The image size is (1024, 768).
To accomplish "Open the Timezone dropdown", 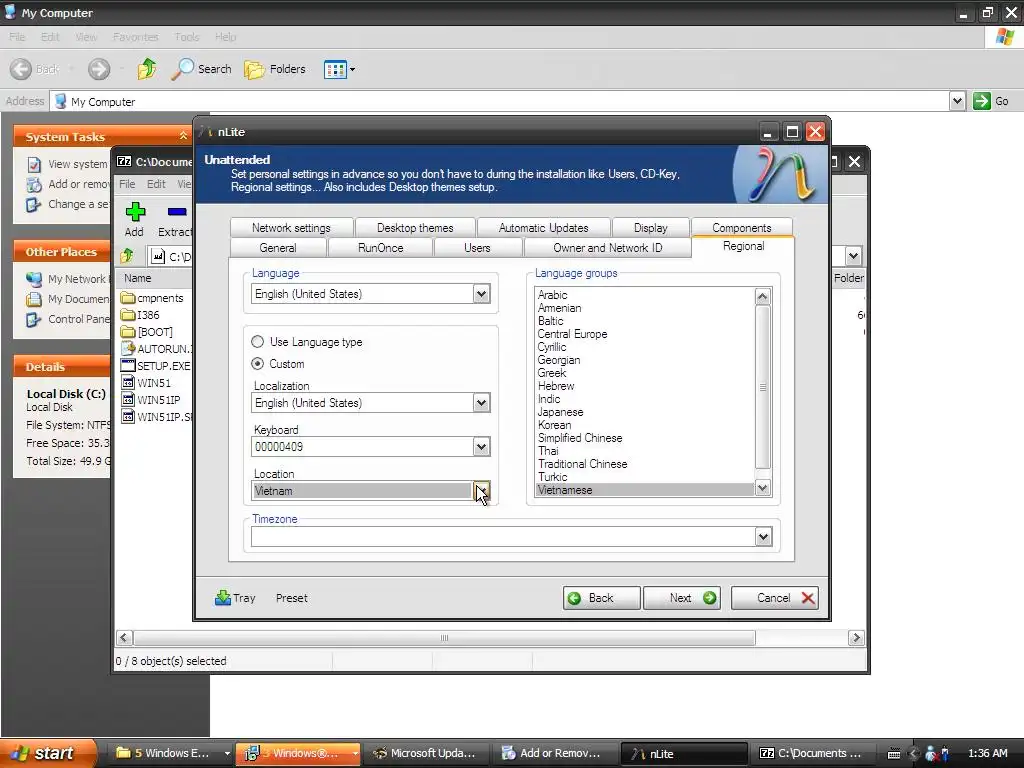I will point(763,537).
